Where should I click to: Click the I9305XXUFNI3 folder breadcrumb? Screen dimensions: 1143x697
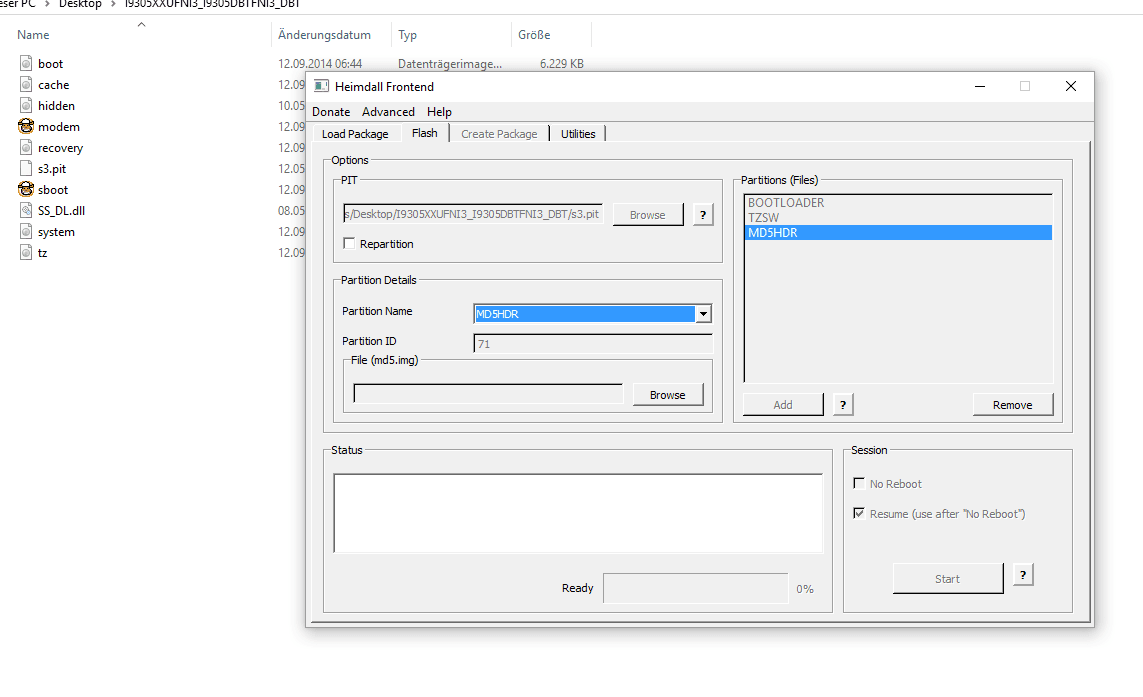pos(212,4)
